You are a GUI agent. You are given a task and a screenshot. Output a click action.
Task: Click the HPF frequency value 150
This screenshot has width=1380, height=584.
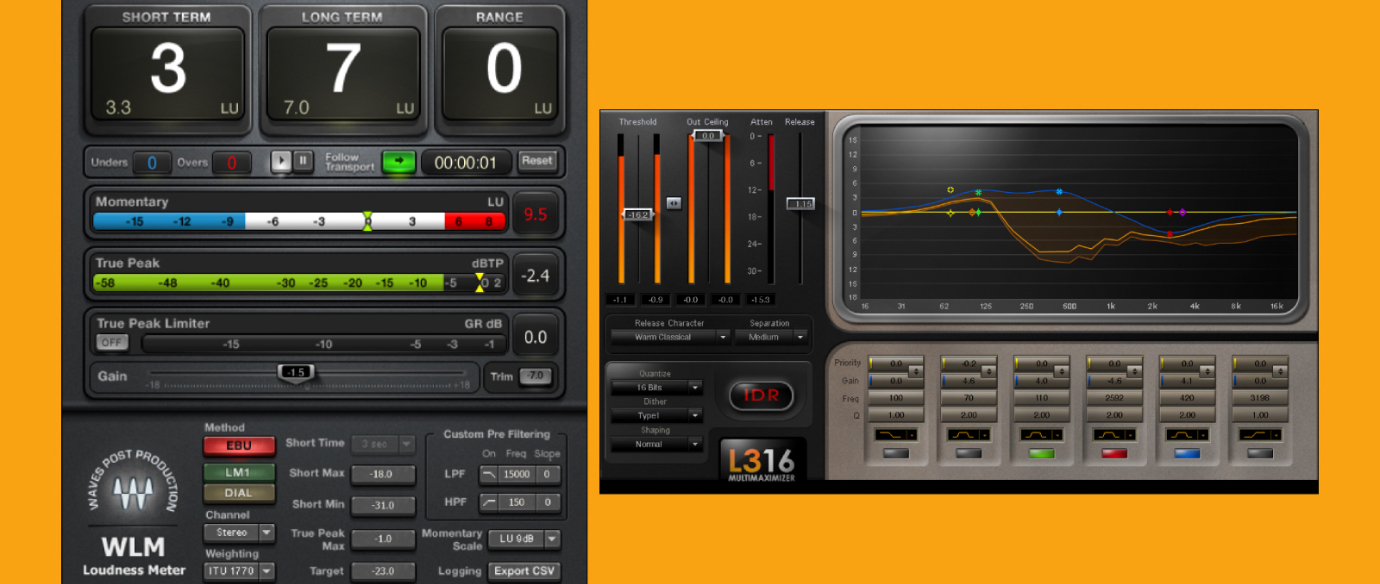pyautogui.click(x=517, y=501)
